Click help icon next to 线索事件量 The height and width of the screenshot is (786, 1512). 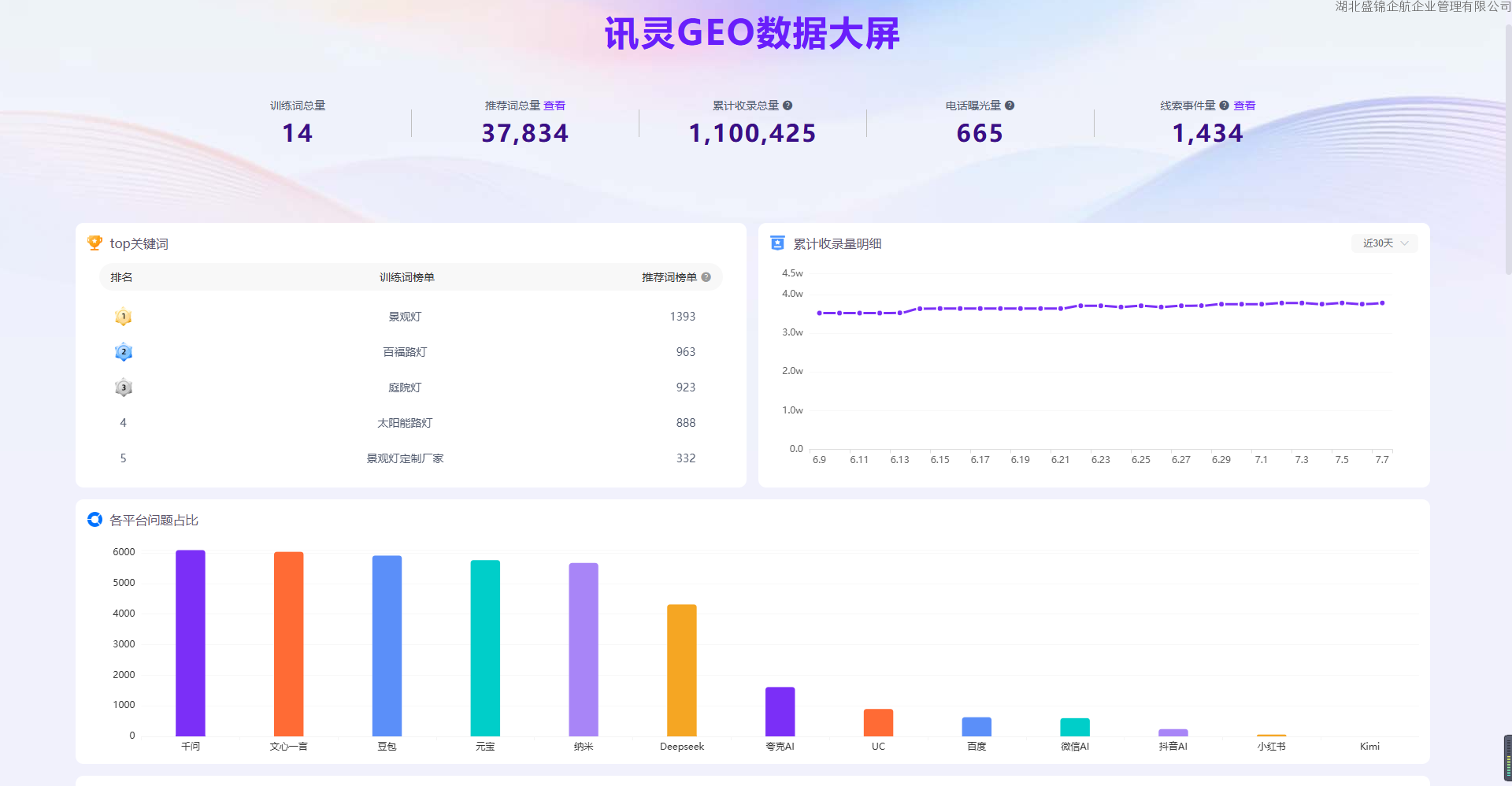[1224, 106]
